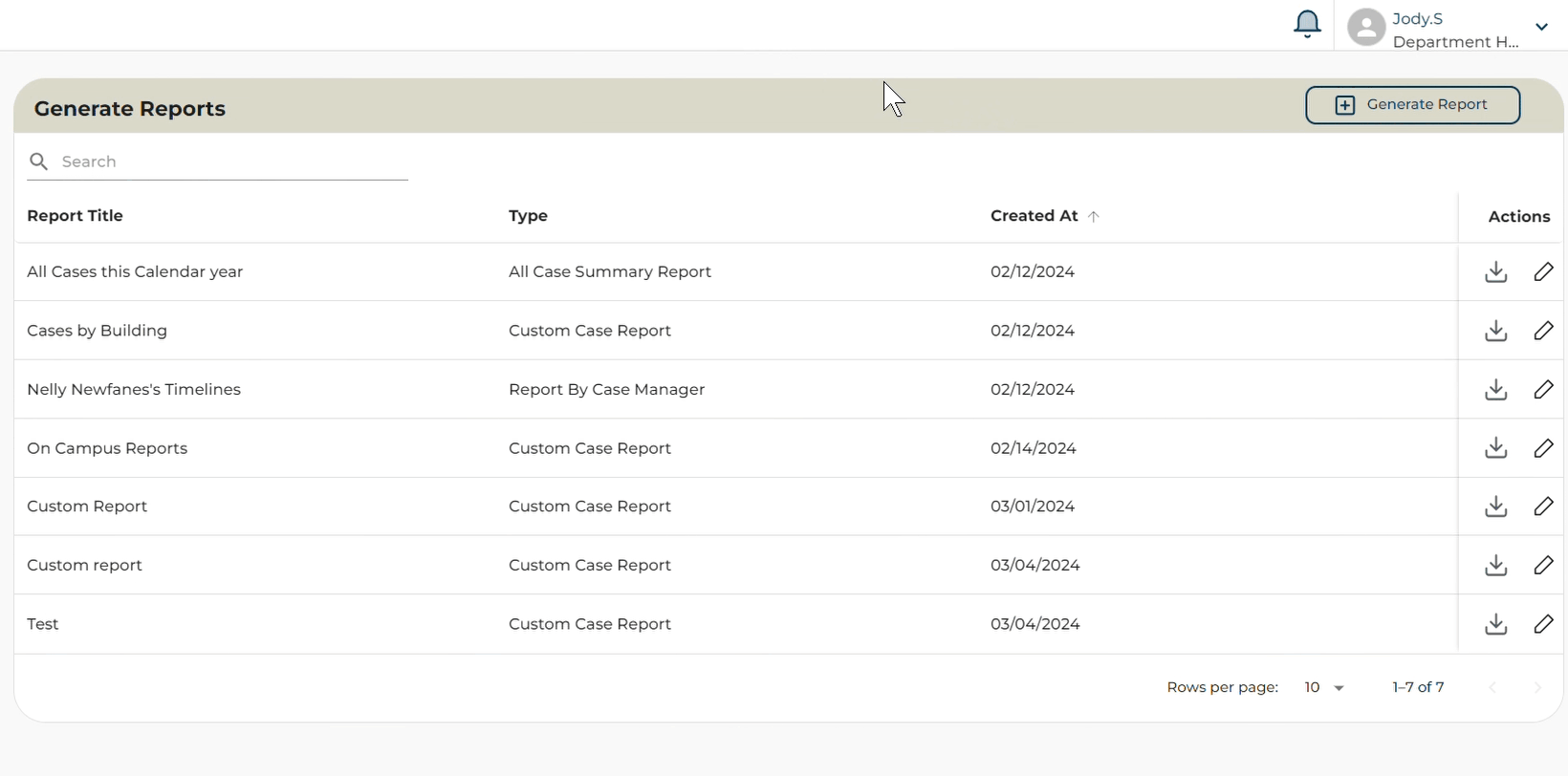Select Nelly Newfanes's Timelines title
This screenshot has width=1568, height=776.
click(134, 390)
